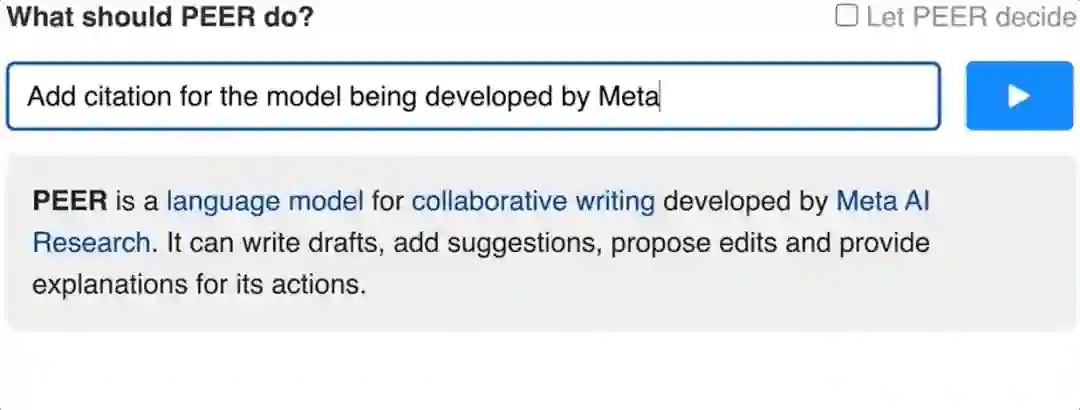Click 'developed by' in the description
Viewport: 1080px width, 410px height.
pos(745,202)
